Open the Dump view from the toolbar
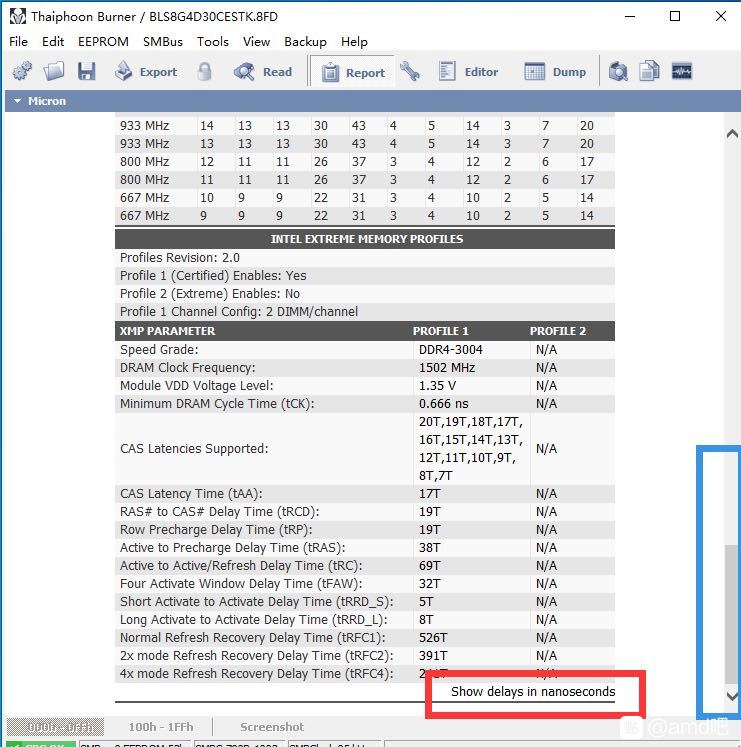The height and width of the screenshot is (747, 741). click(555, 72)
